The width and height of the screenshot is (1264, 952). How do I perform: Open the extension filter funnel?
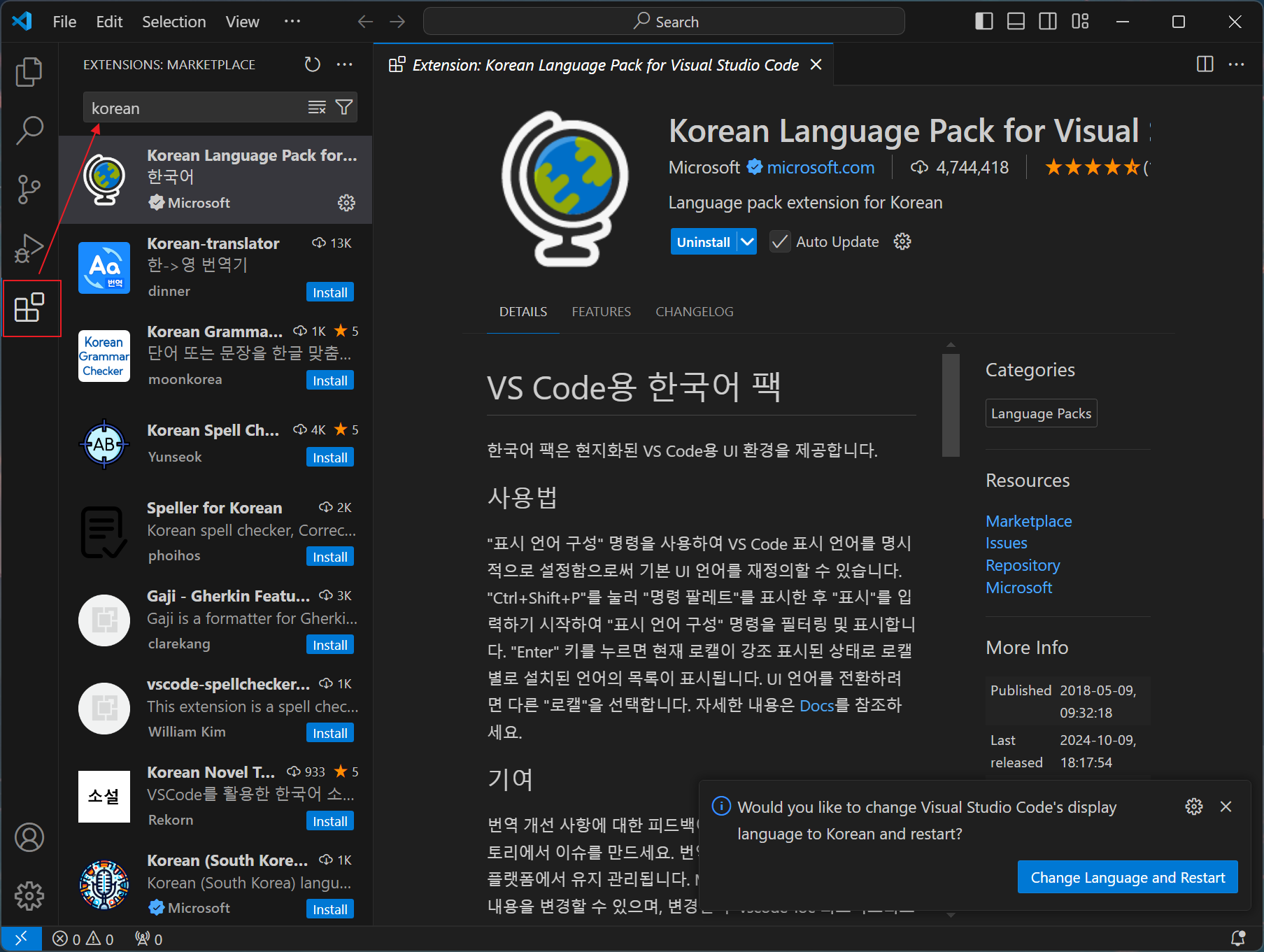click(x=344, y=108)
